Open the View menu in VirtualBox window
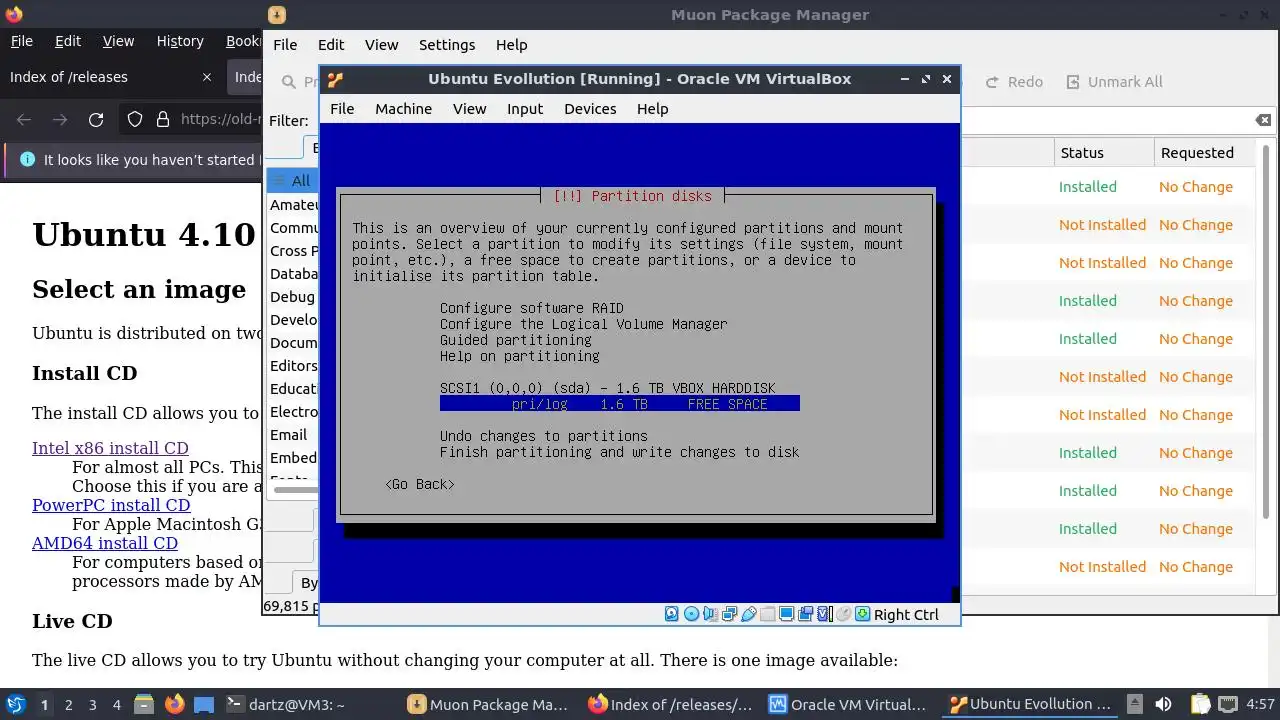 (x=469, y=109)
